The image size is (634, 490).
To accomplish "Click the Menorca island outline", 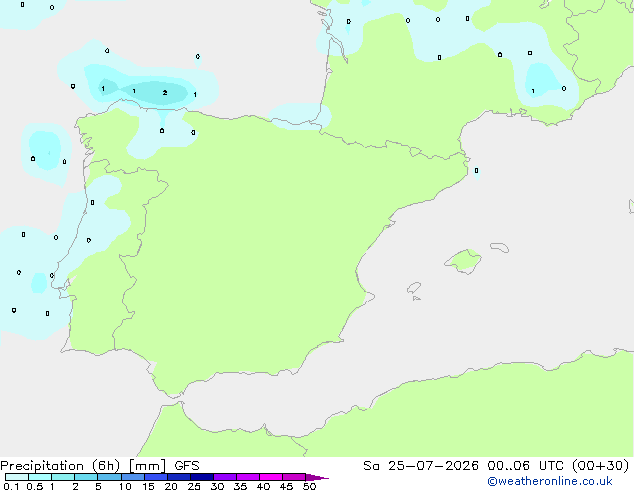I will (500, 247).
